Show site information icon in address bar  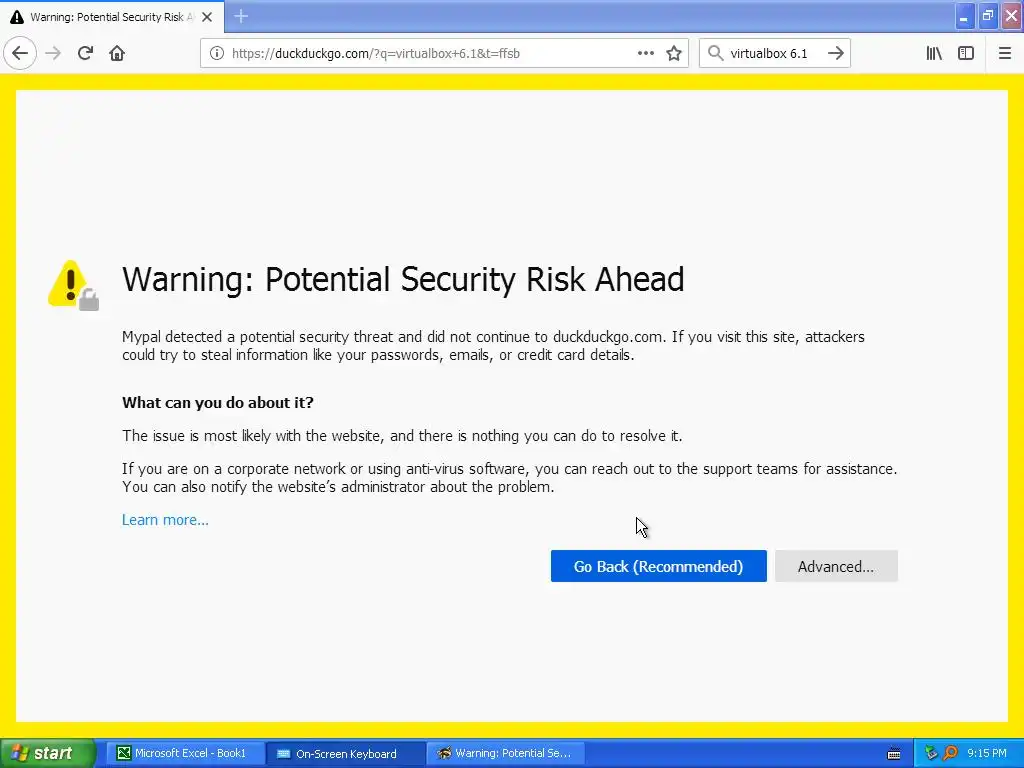(217, 54)
